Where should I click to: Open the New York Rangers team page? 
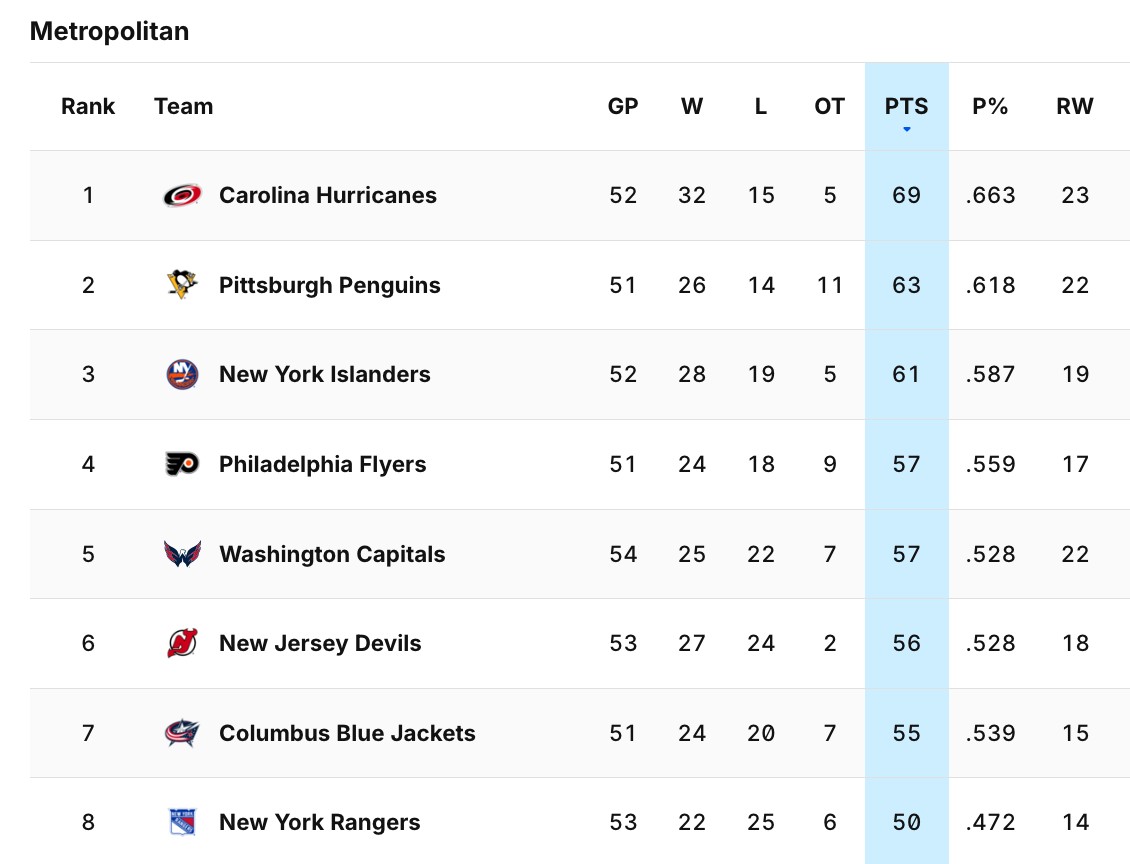pyautogui.click(x=318, y=821)
